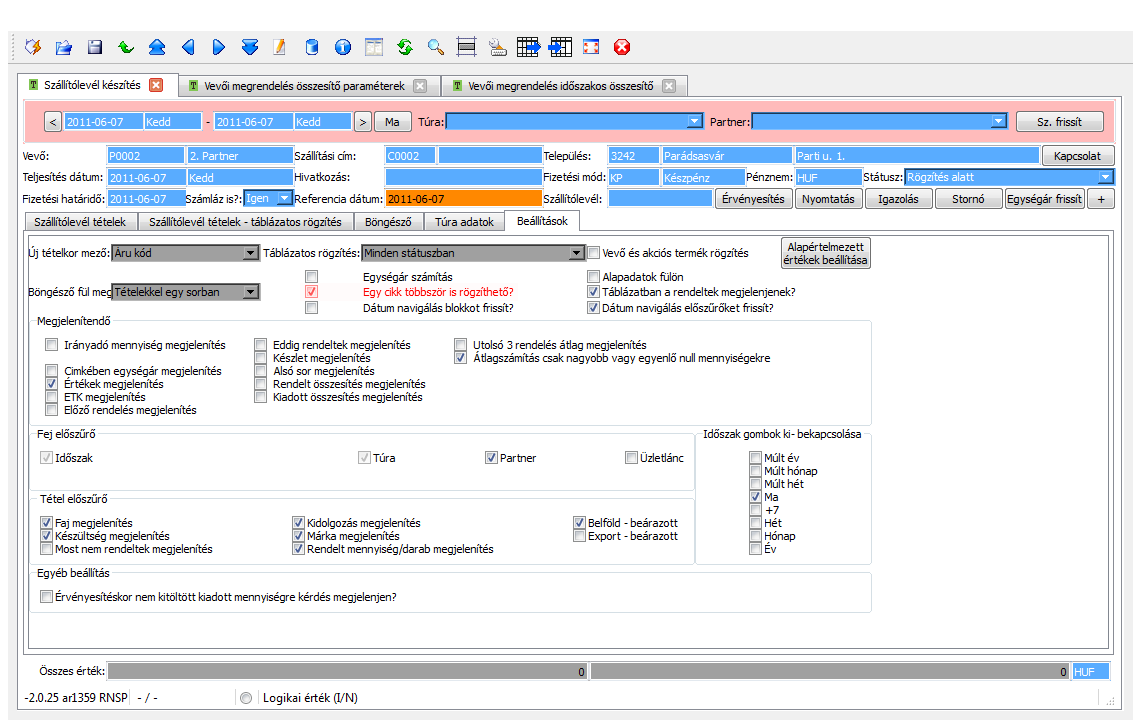The image size is (1141, 728).
Task: Click the green undo arrow icon
Action: (126, 47)
